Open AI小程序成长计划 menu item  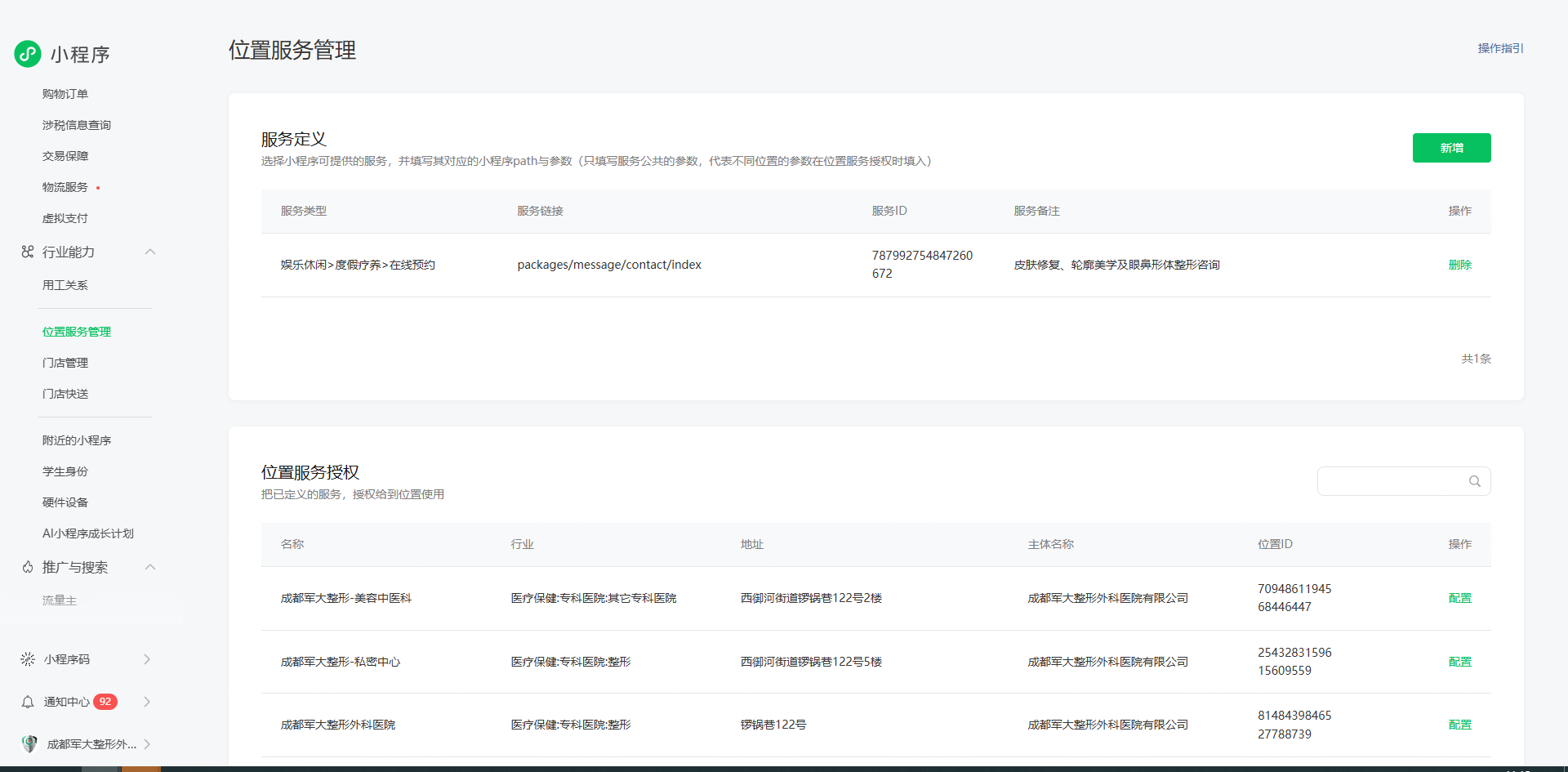click(88, 533)
